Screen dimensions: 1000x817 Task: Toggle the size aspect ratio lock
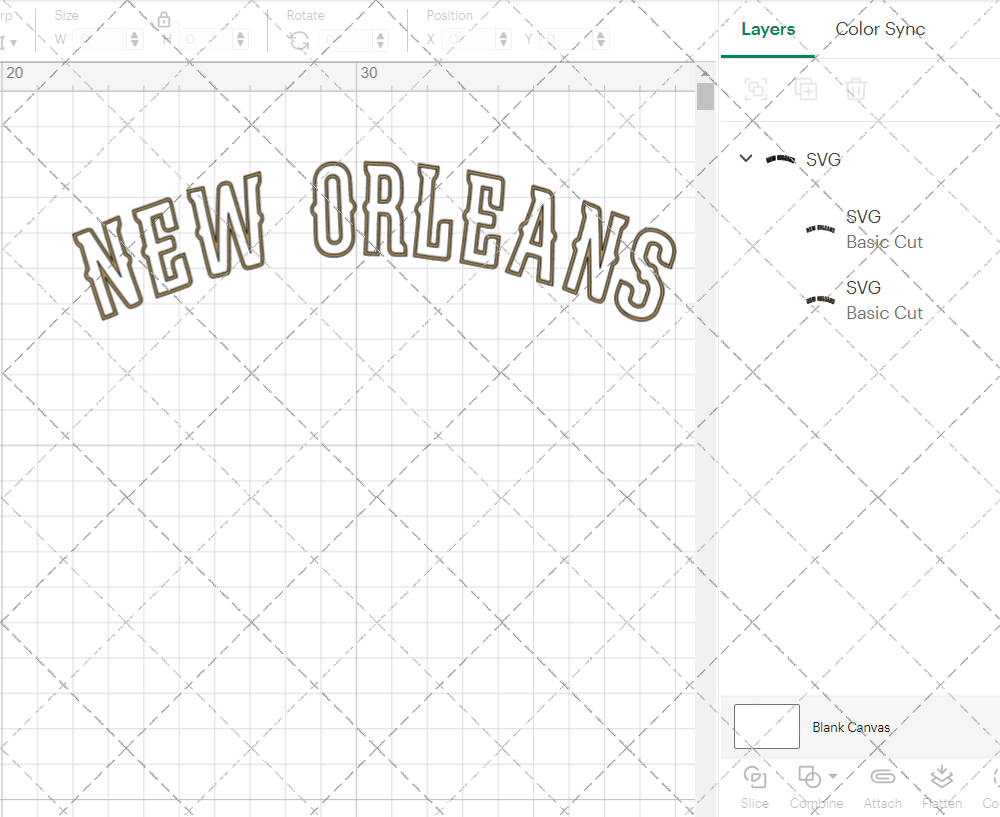point(164,20)
